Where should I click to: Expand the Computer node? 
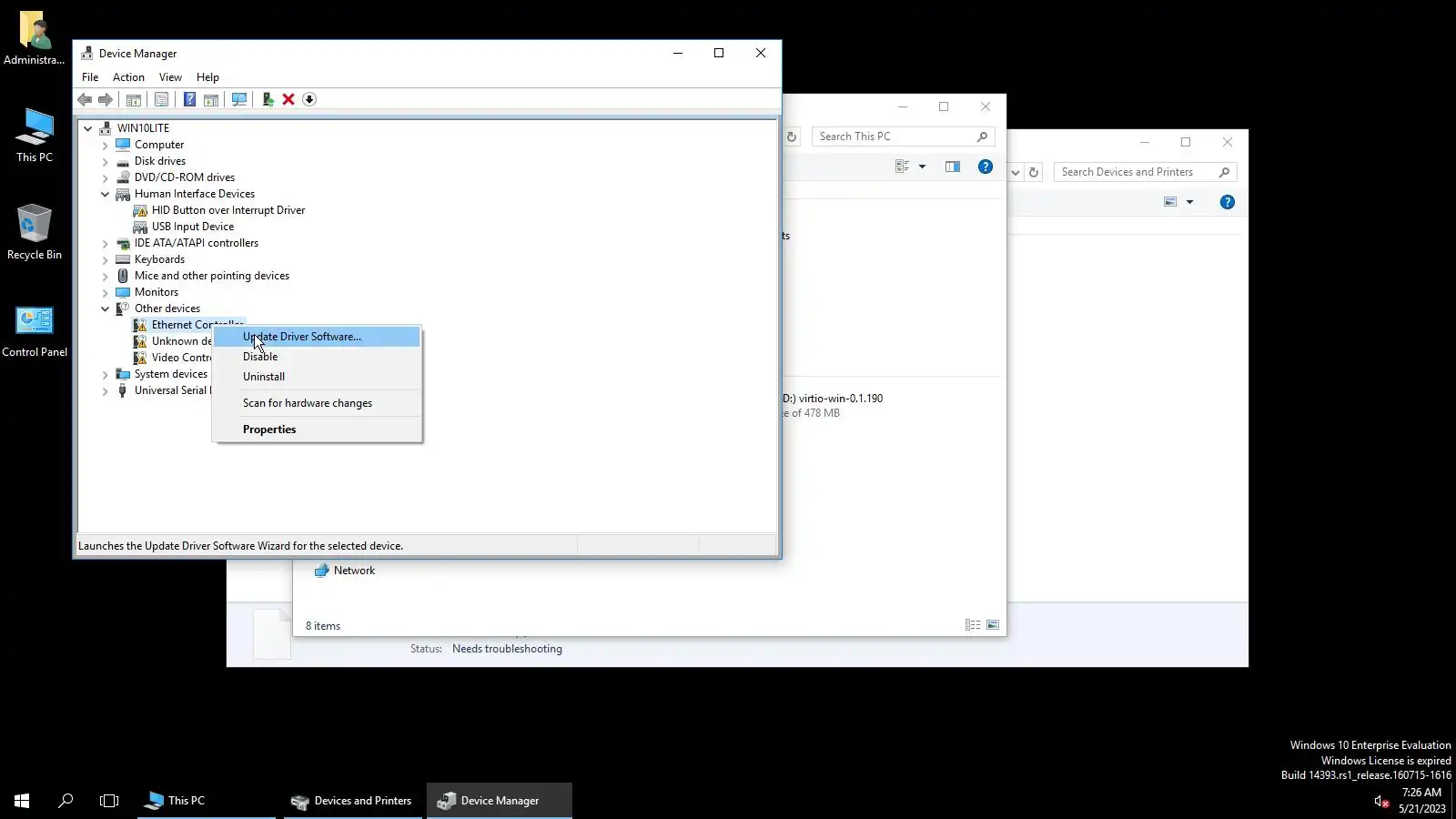coord(106,145)
